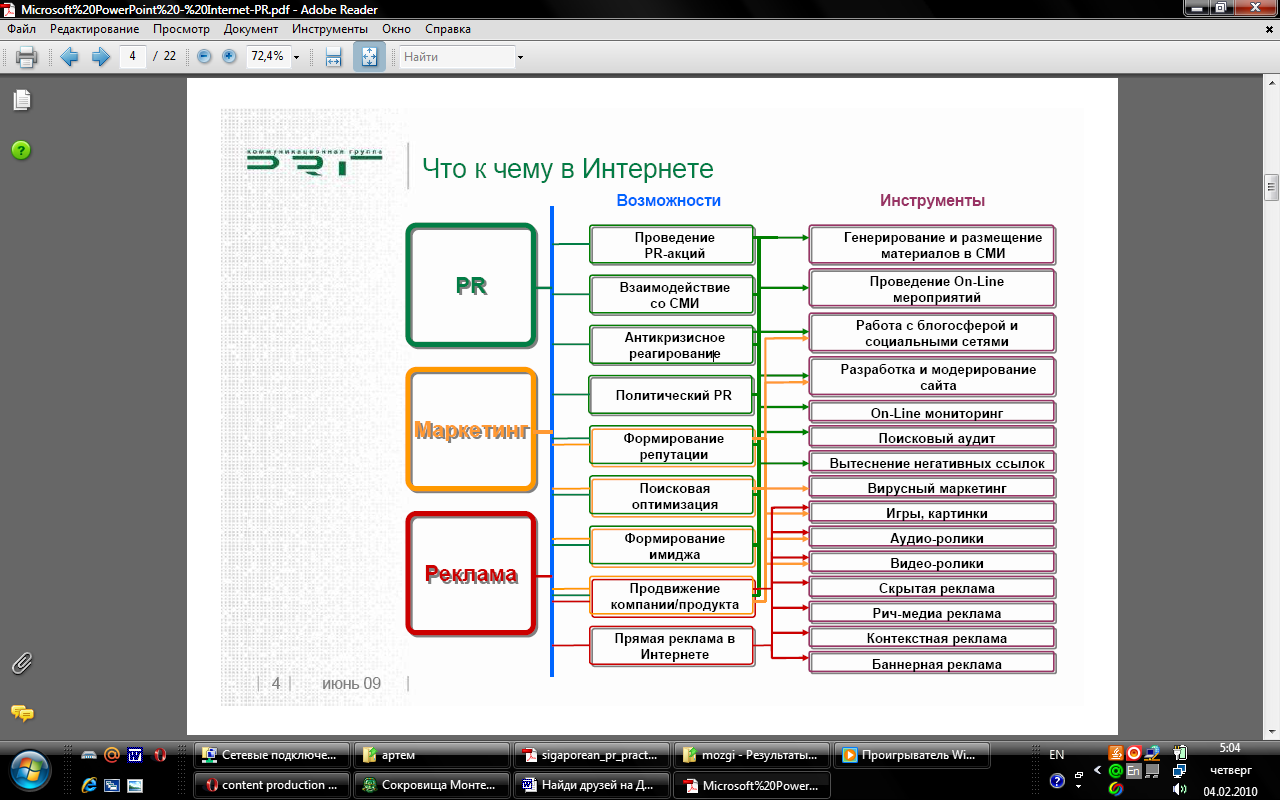Go to next page with right arrow
The height and width of the screenshot is (800, 1280).
click(100, 57)
